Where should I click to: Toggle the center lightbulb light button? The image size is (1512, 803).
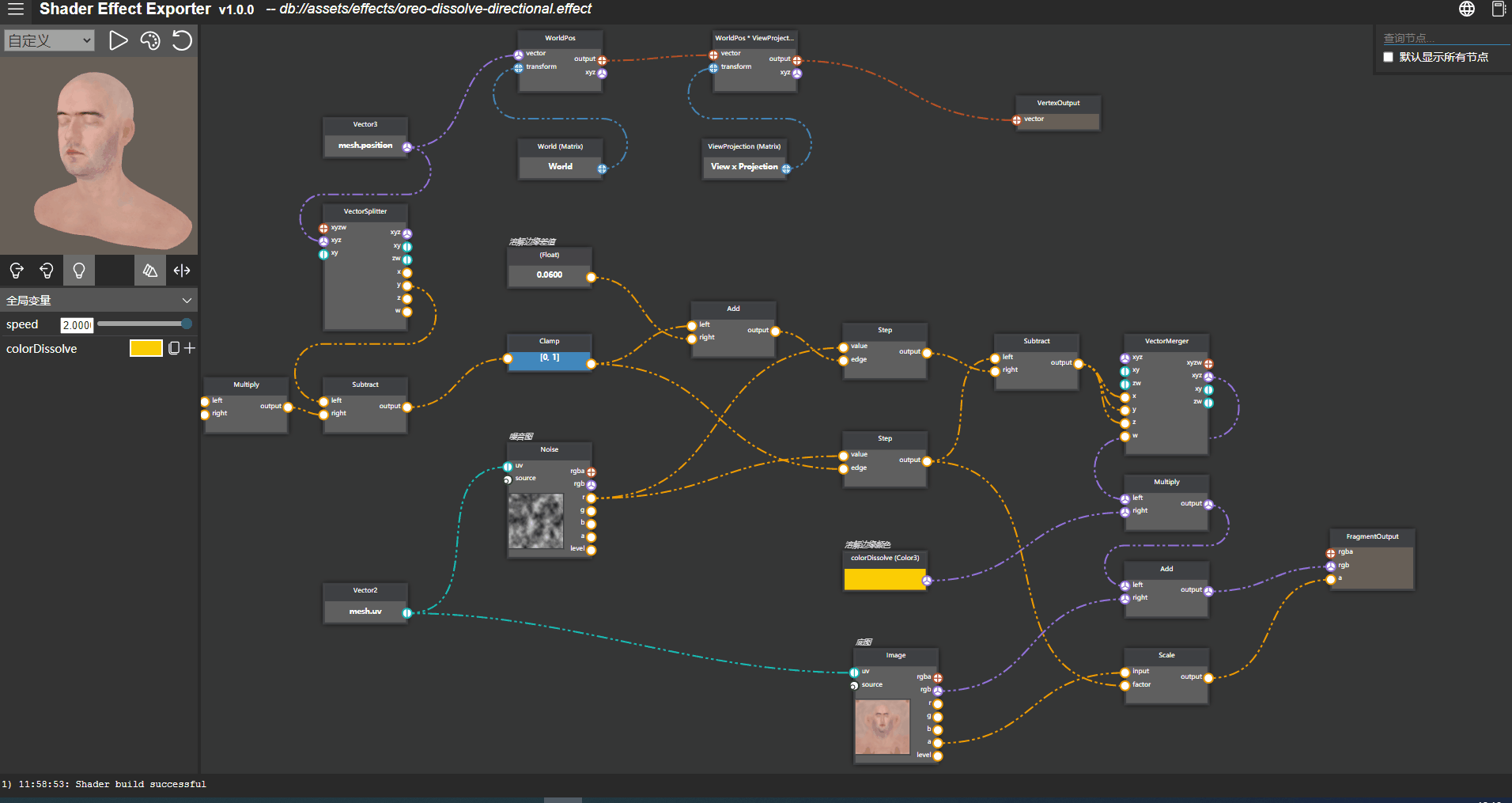pyautogui.click(x=79, y=271)
